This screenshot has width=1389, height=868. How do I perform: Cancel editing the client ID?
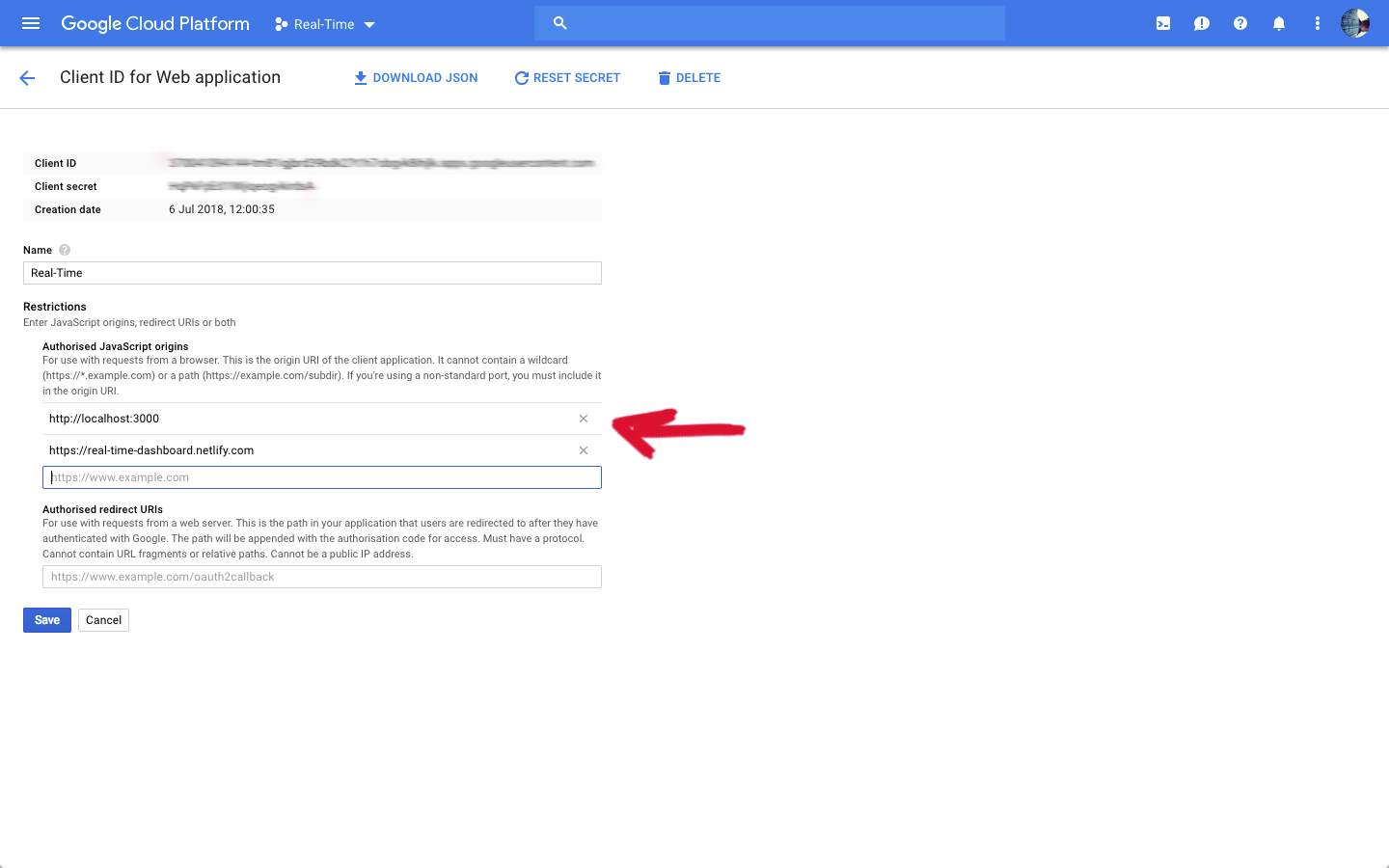tap(103, 620)
